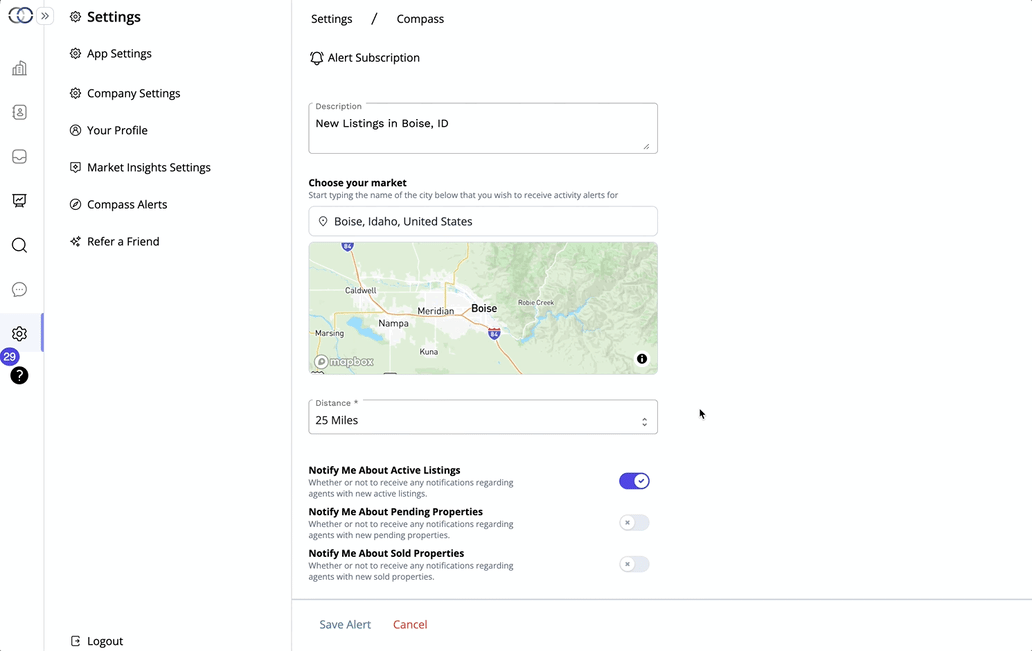Enable Notify Me About Pending Properties
The width and height of the screenshot is (1032, 651).
[634, 522]
